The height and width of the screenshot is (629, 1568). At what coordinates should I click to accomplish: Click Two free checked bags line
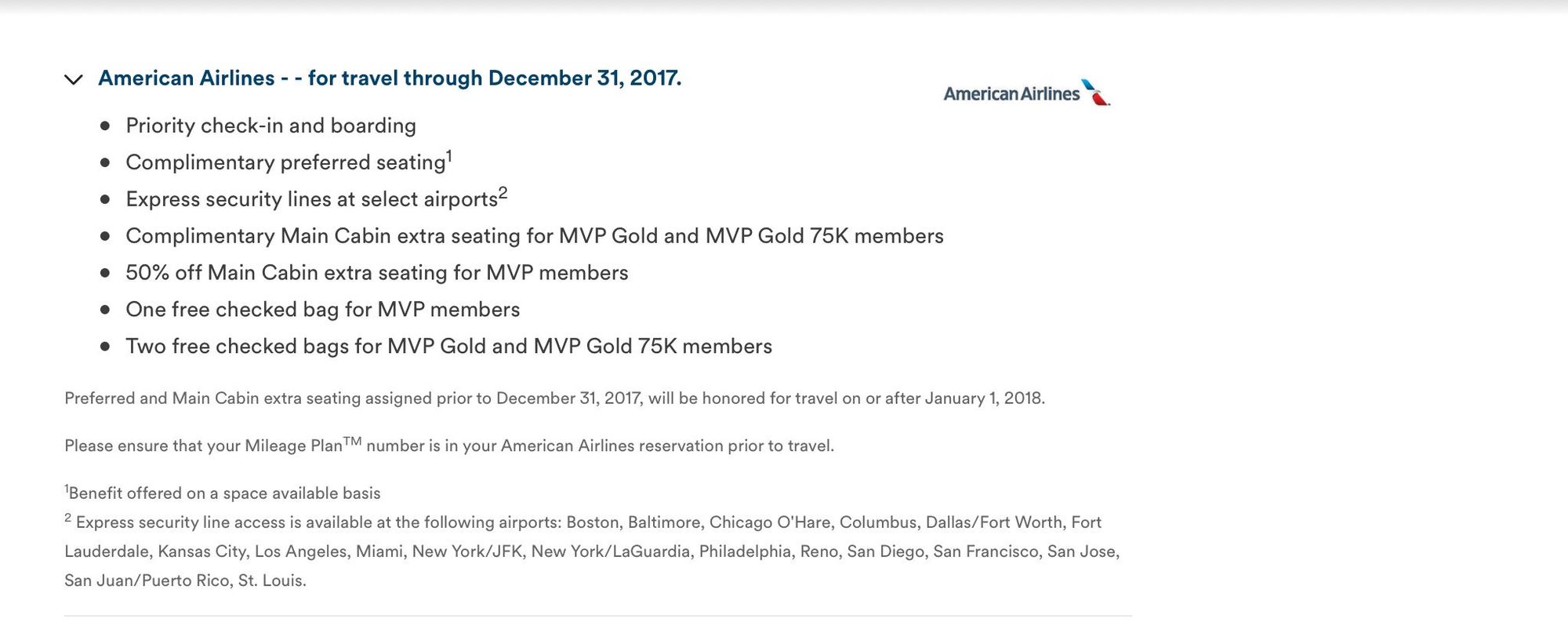448,347
